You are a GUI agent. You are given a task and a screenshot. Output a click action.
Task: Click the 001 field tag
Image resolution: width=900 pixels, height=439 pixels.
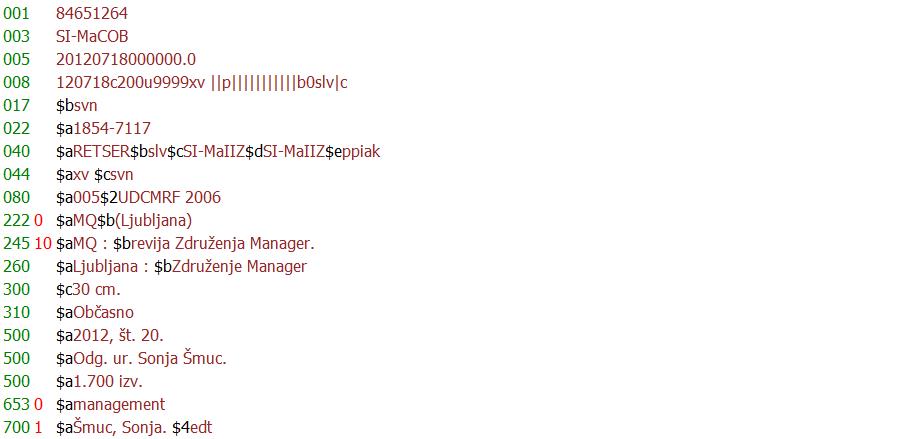click(x=16, y=14)
